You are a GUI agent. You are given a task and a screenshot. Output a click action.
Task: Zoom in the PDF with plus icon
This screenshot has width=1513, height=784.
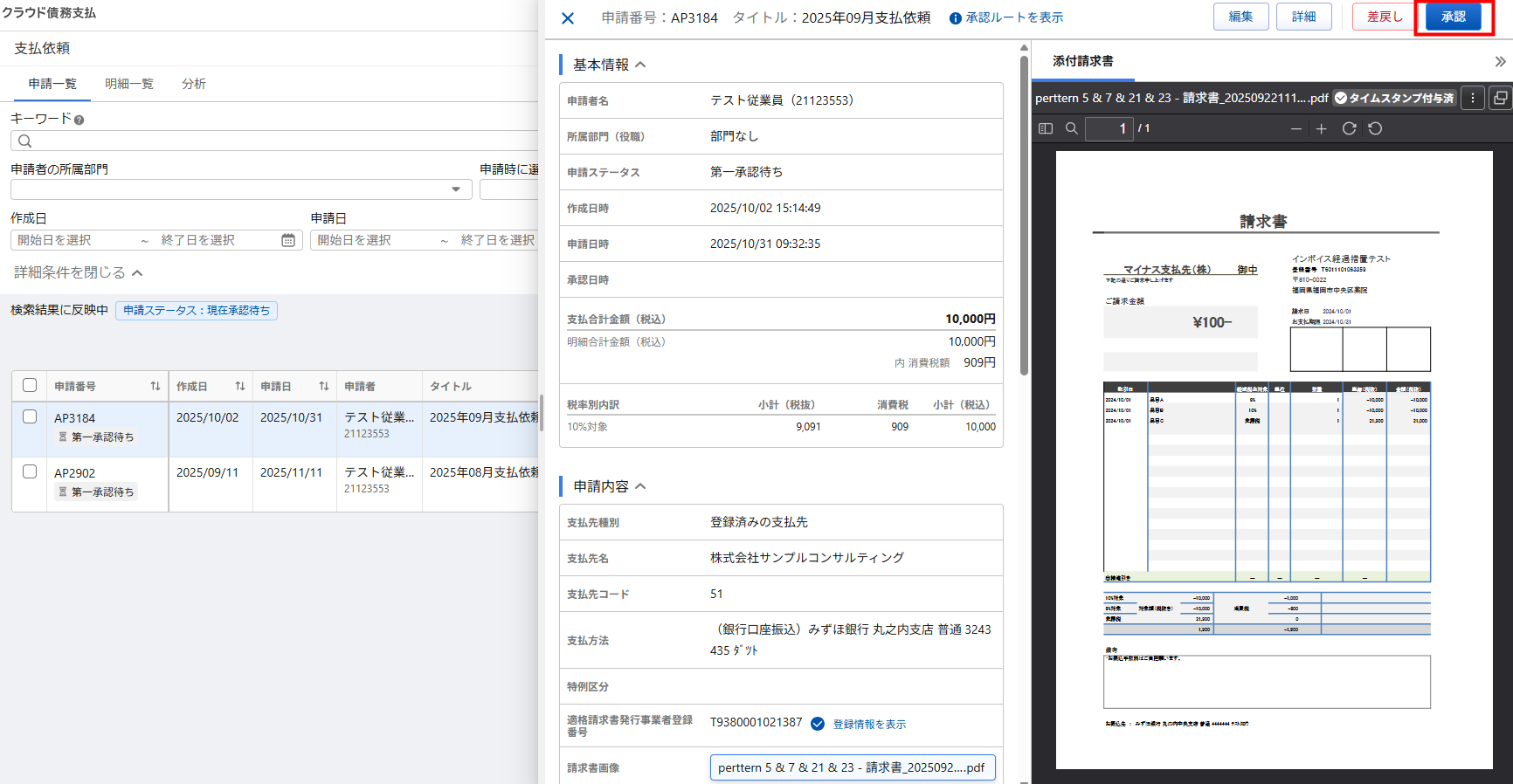(1322, 128)
